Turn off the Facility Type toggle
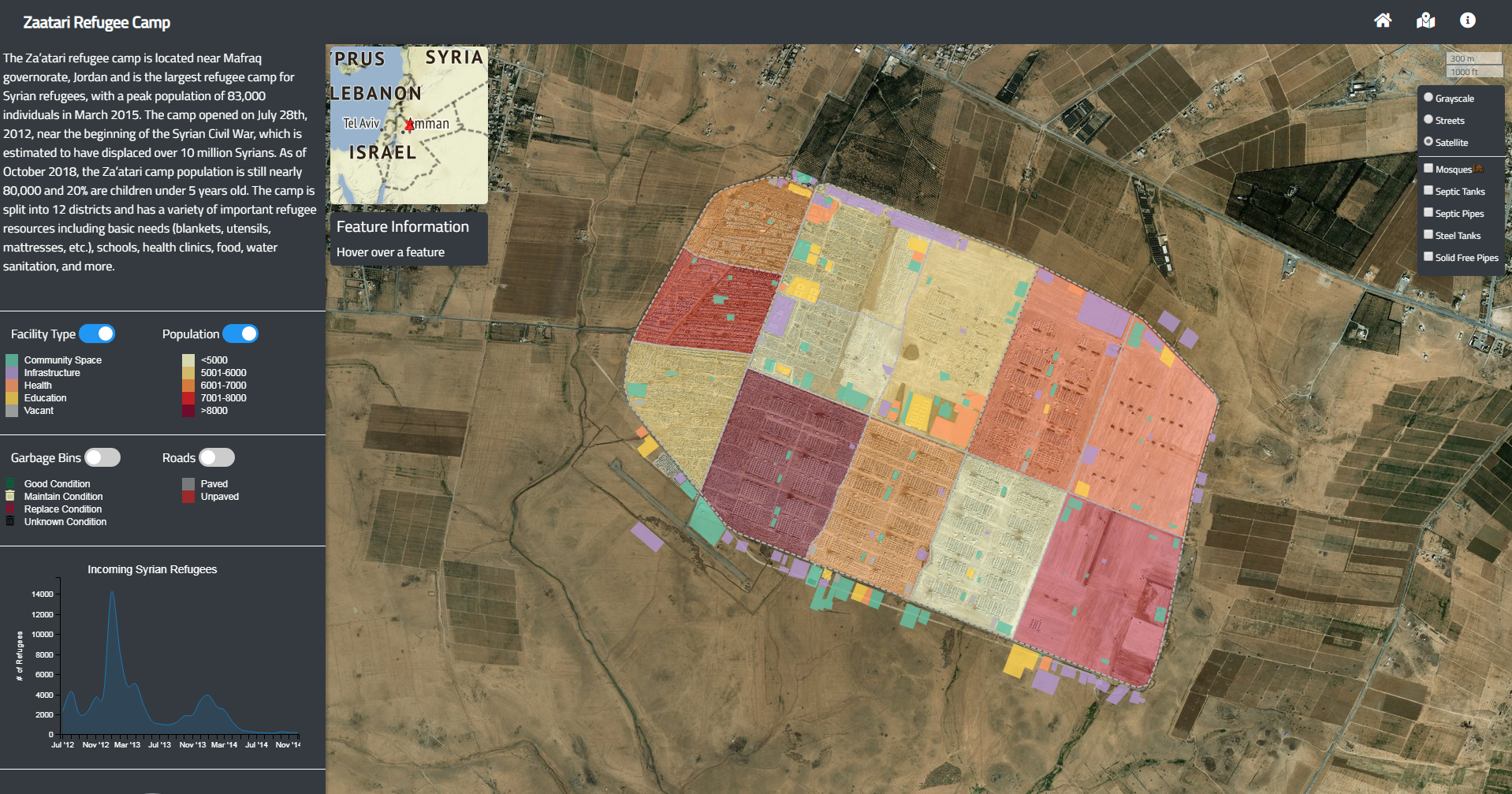1512x794 pixels. [97, 334]
